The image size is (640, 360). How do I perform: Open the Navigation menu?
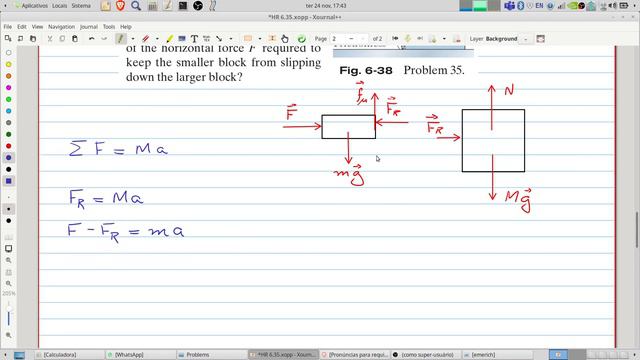(x=61, y=27)
